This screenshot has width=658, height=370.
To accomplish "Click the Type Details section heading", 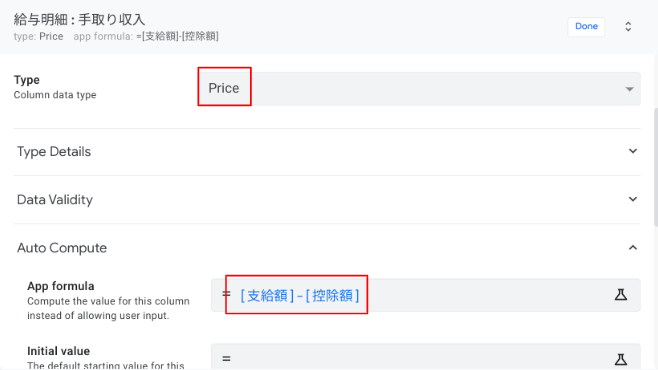I will [x=54, y=151].
